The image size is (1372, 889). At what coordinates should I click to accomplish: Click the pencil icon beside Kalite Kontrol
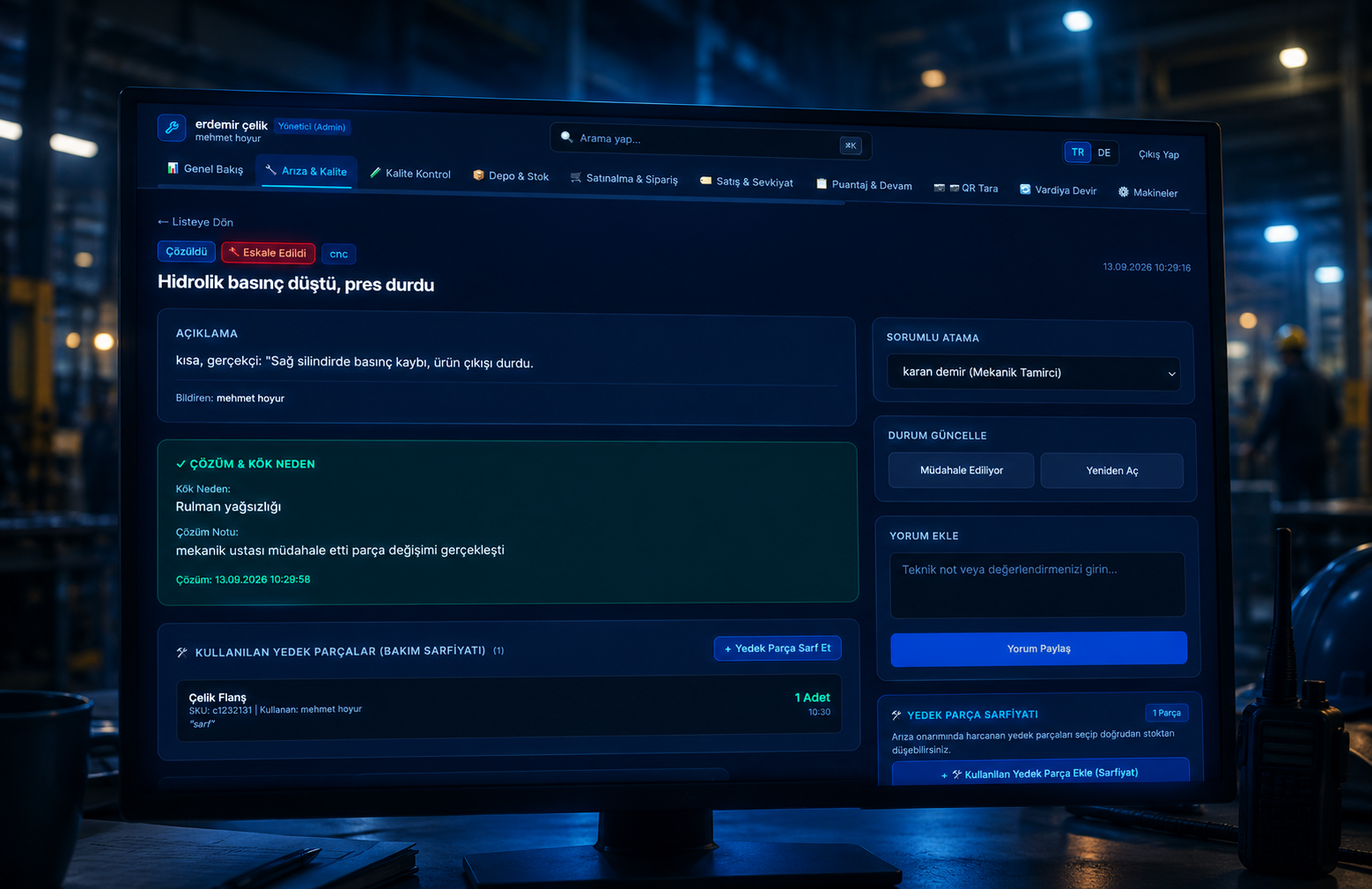click(x=375, y=173)
